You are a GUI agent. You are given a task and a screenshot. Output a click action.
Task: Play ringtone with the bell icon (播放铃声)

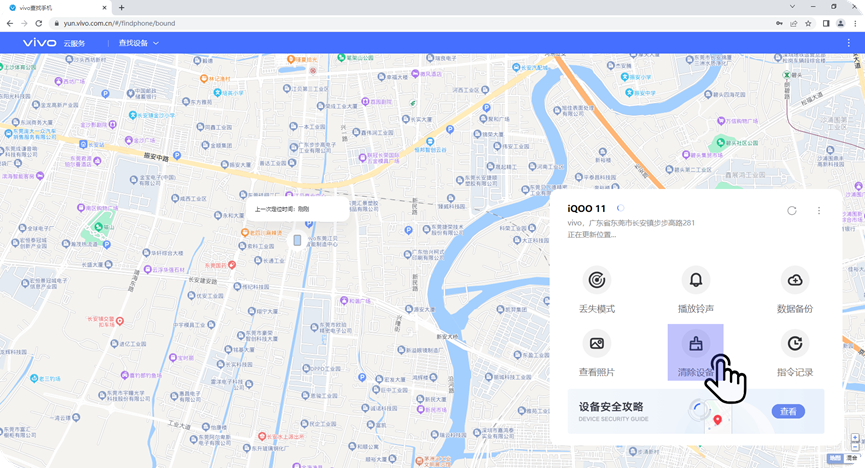coord(696,280)
